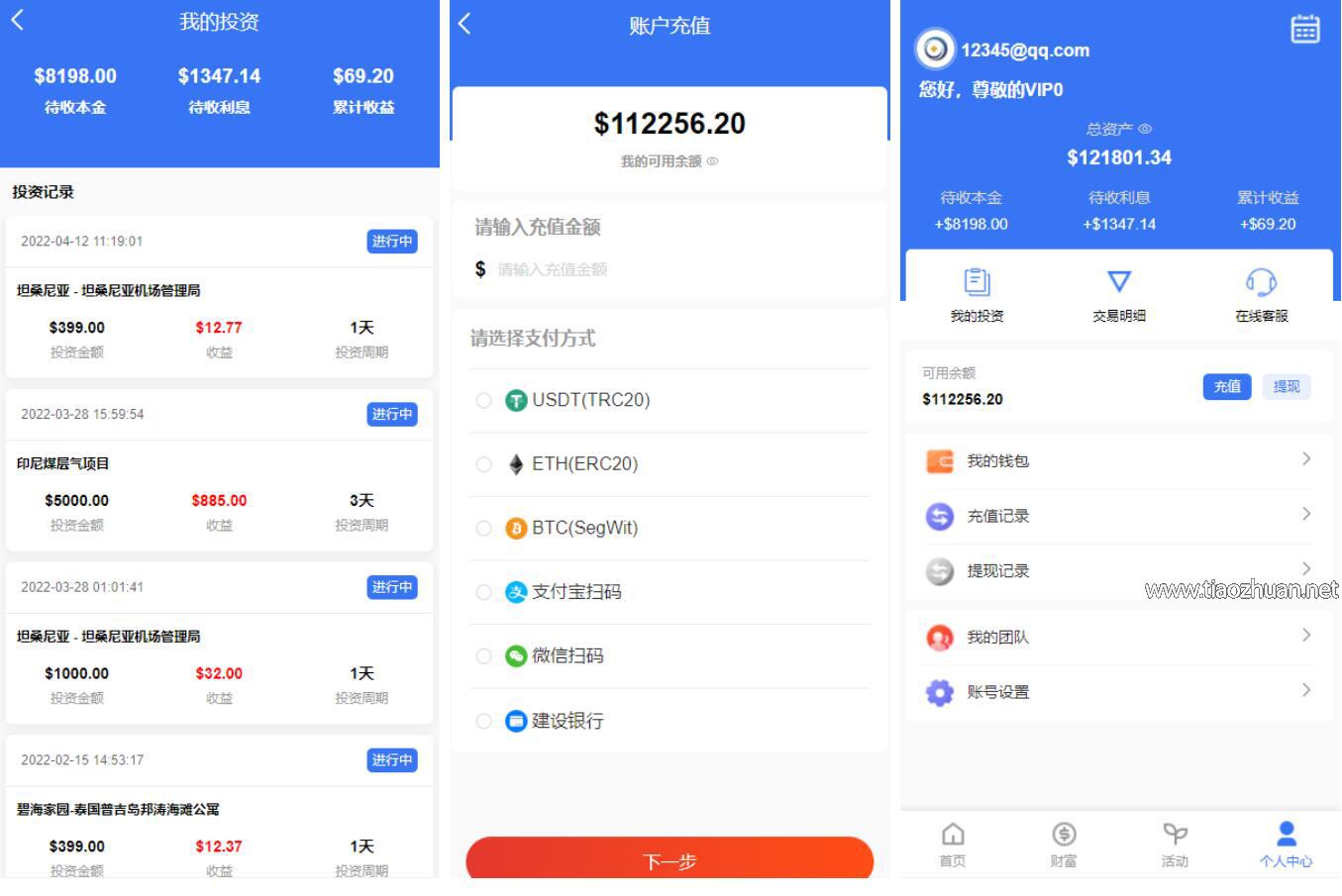
Task: Open the calendar icon in profile header
Action: click(1304, 29)
